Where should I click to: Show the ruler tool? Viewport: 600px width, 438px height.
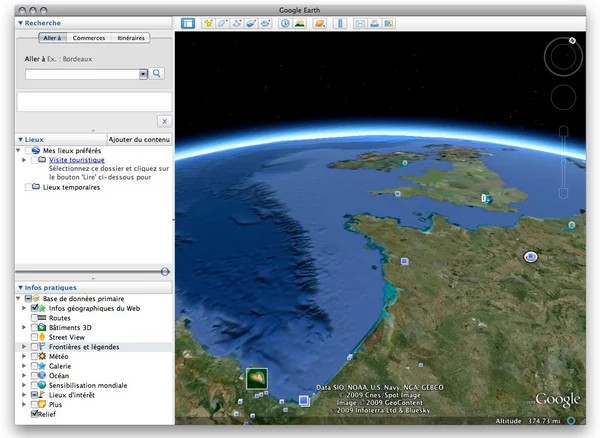coord(340,23)
